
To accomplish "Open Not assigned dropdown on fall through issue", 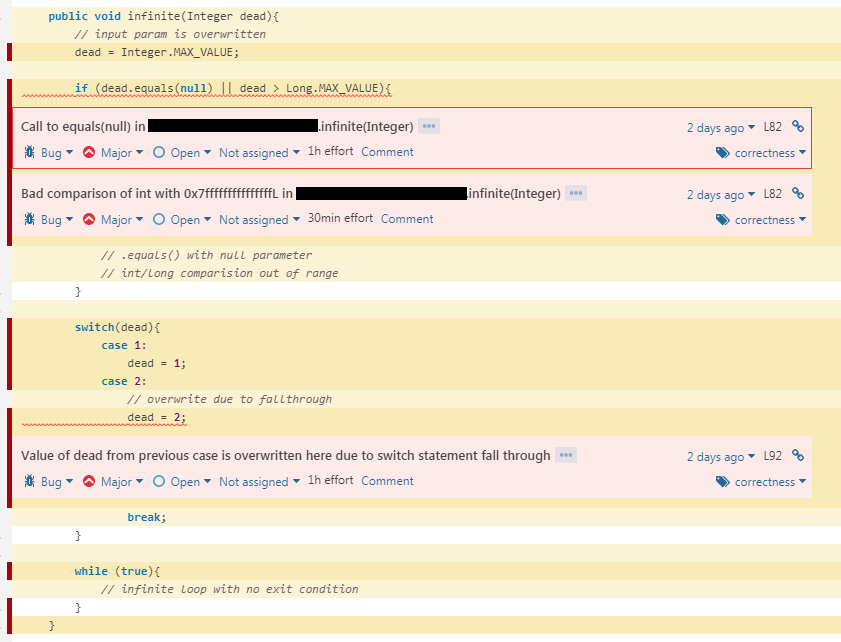I will click(259, 482).
